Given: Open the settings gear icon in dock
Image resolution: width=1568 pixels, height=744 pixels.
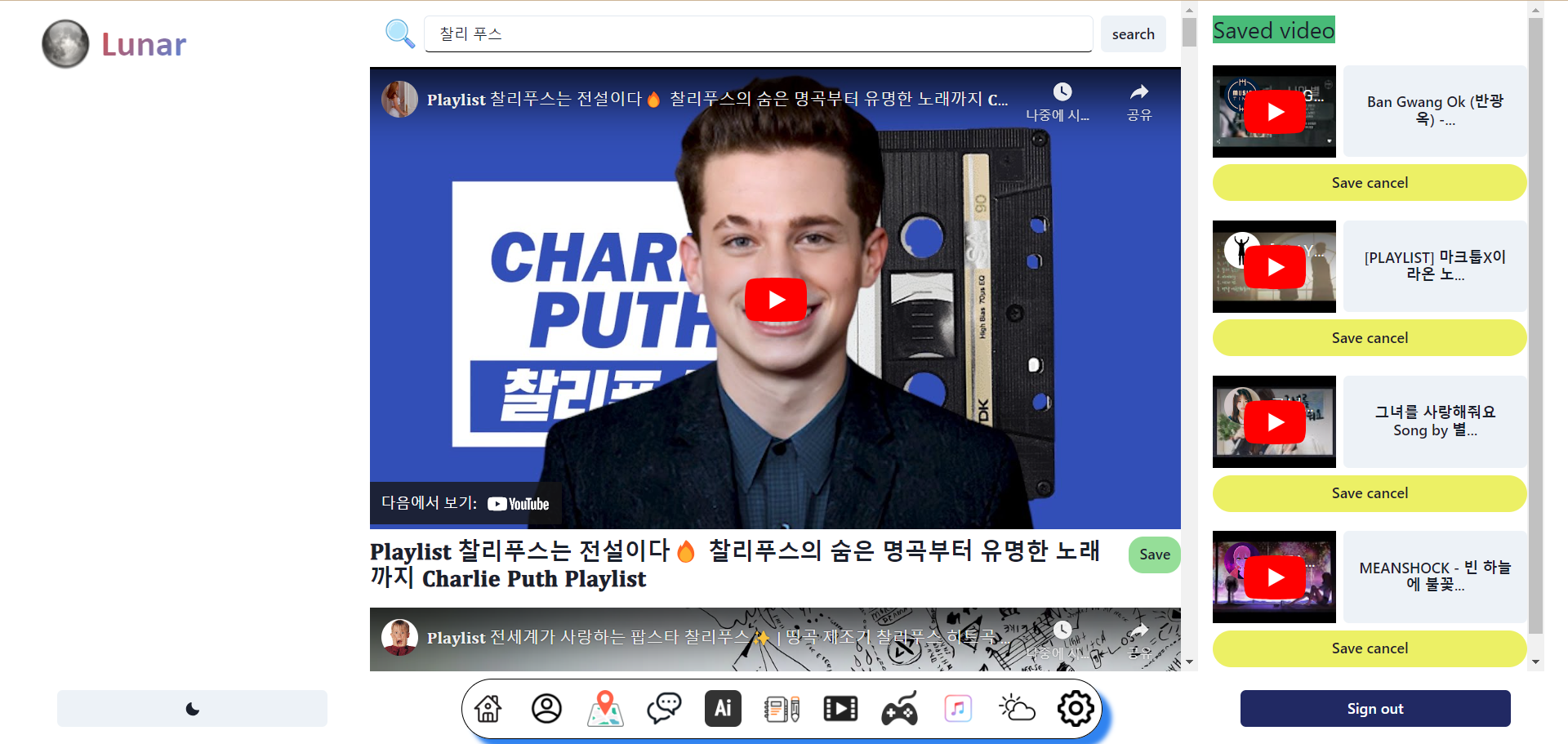Looking at the screenshot, I should [x=1076, y=708].
